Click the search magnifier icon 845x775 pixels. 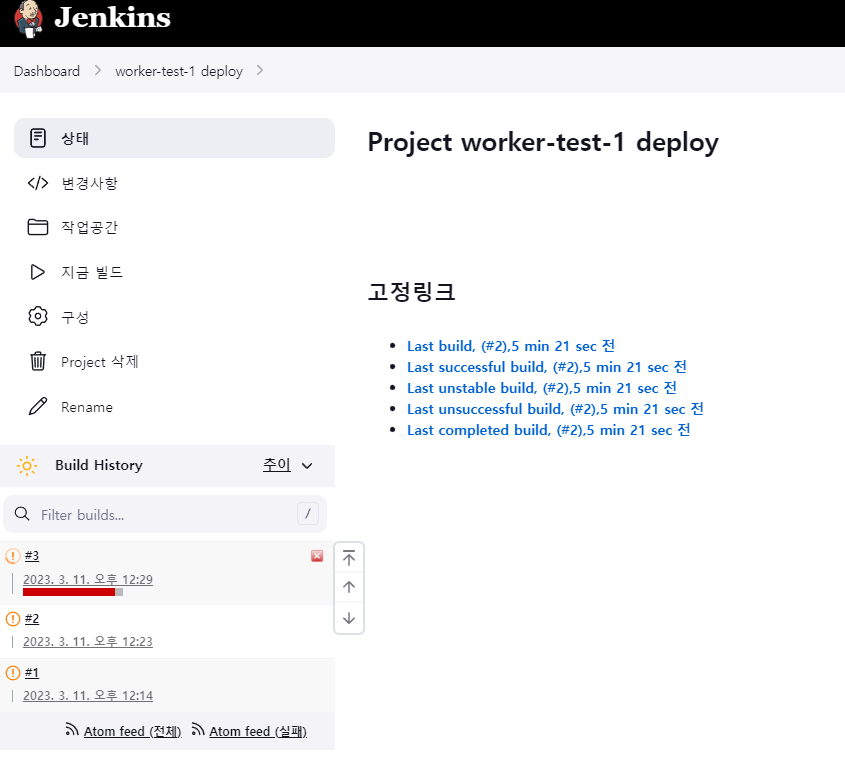(x=22, y=514)
